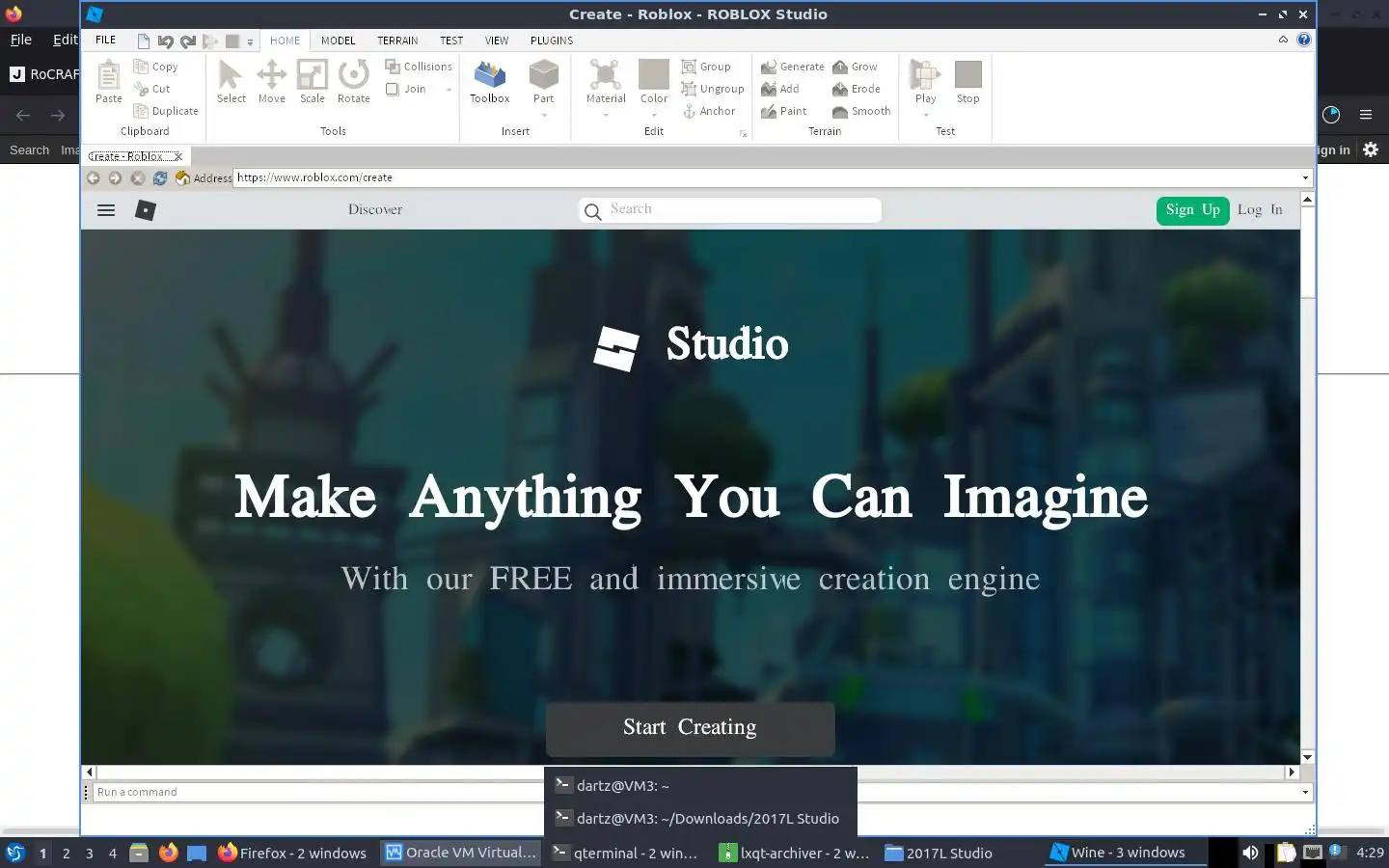Activate the Rotate tool
This screenshot has height=868, width=1389.
353,81
